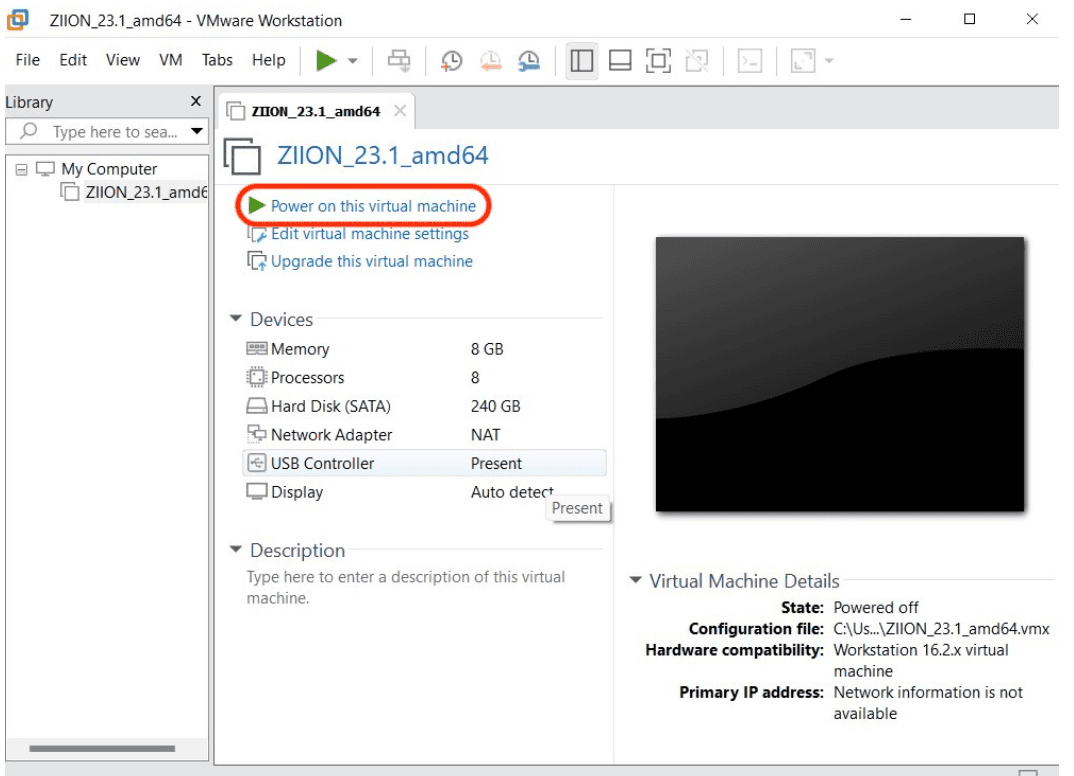Toggle Unity mode icon
This screenshot has height=776, width=1074.
tap(696, 61)
